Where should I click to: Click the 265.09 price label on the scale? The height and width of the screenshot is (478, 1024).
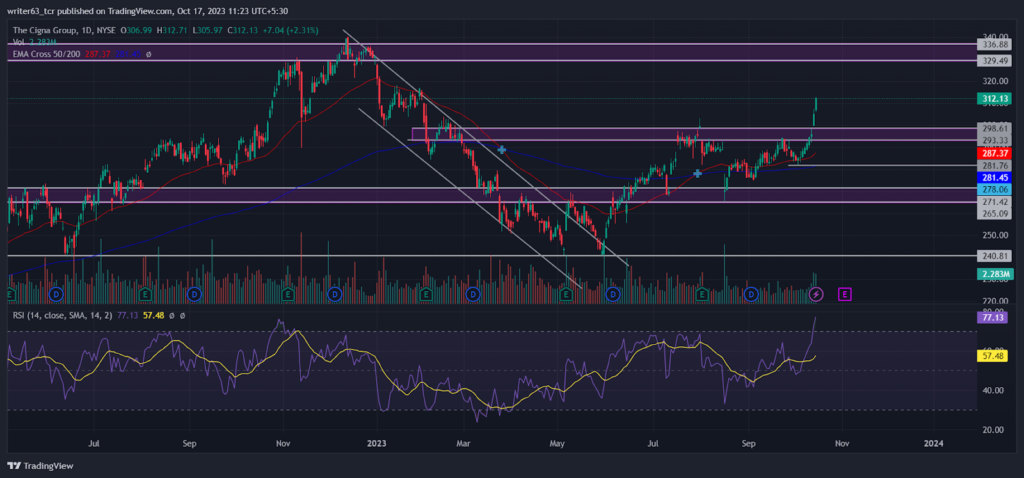point(993,214)
